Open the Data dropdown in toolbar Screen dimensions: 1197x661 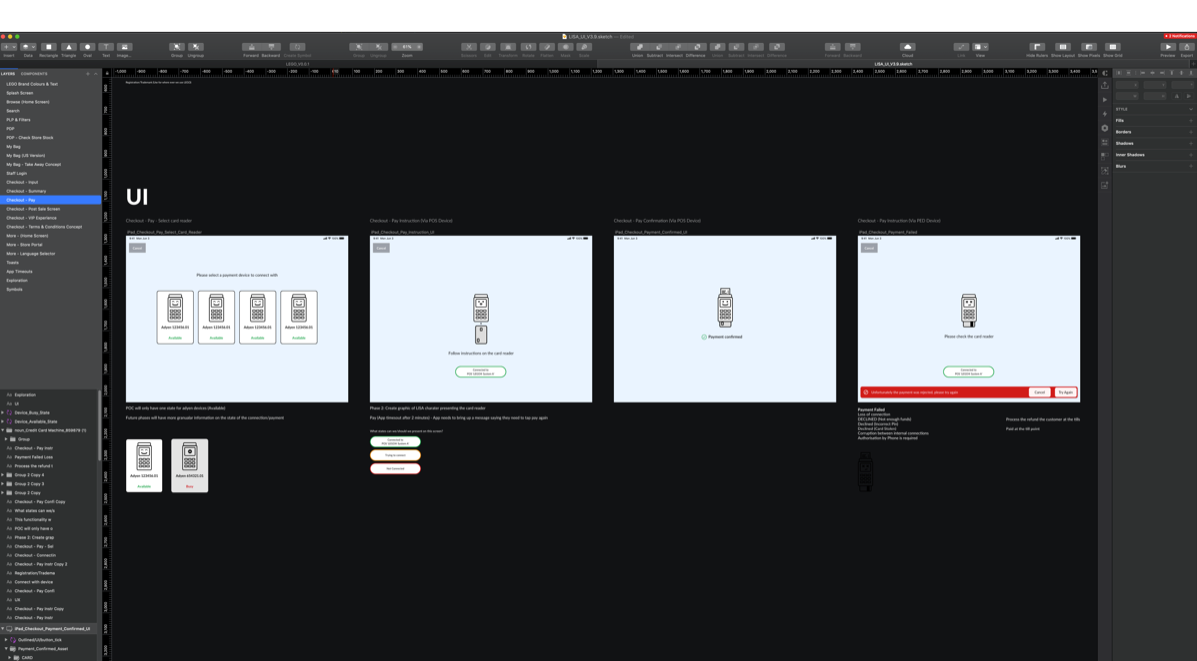tap(28, 47)
